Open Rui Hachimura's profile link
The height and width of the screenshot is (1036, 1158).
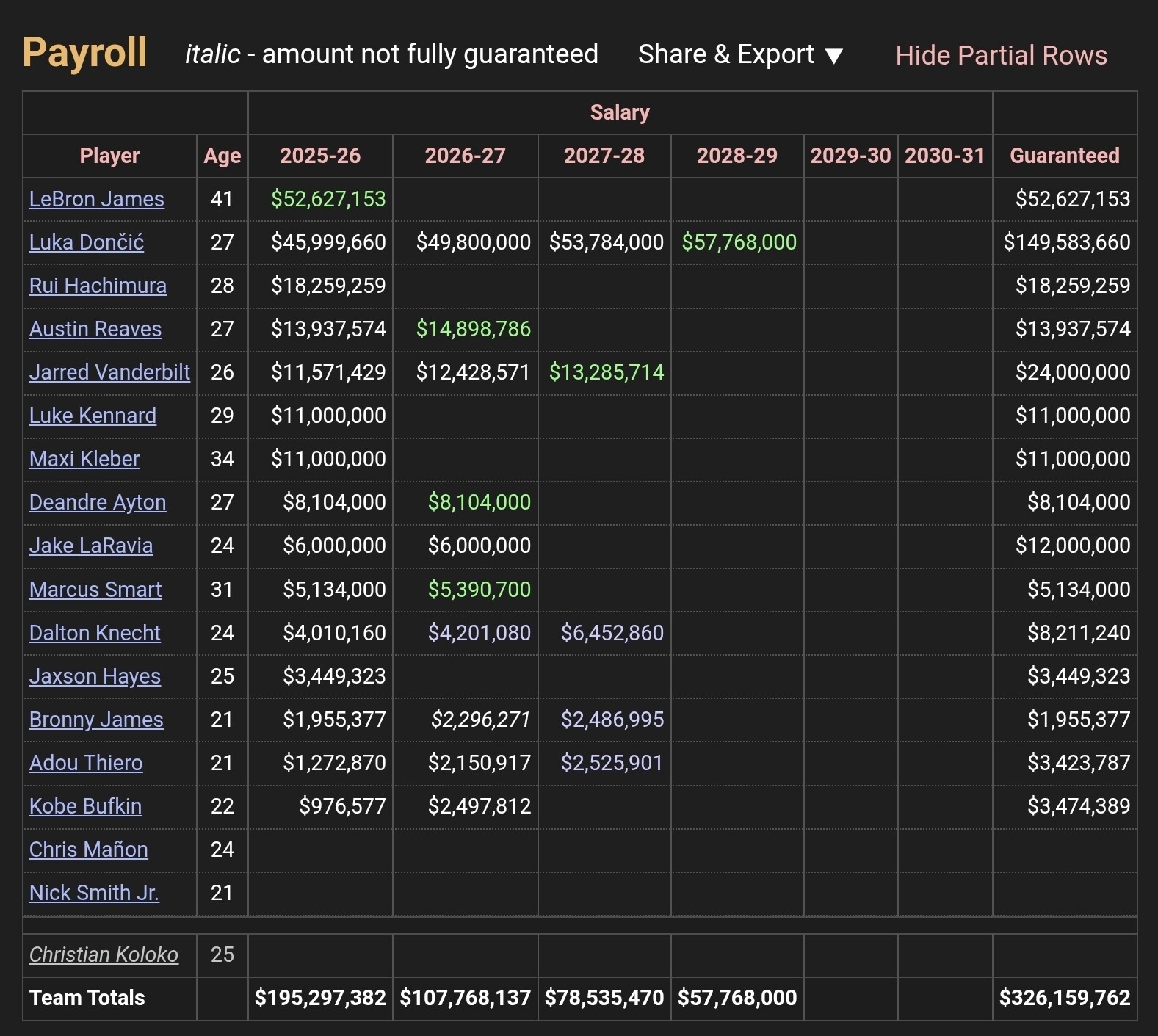click(x=98, y=286)
